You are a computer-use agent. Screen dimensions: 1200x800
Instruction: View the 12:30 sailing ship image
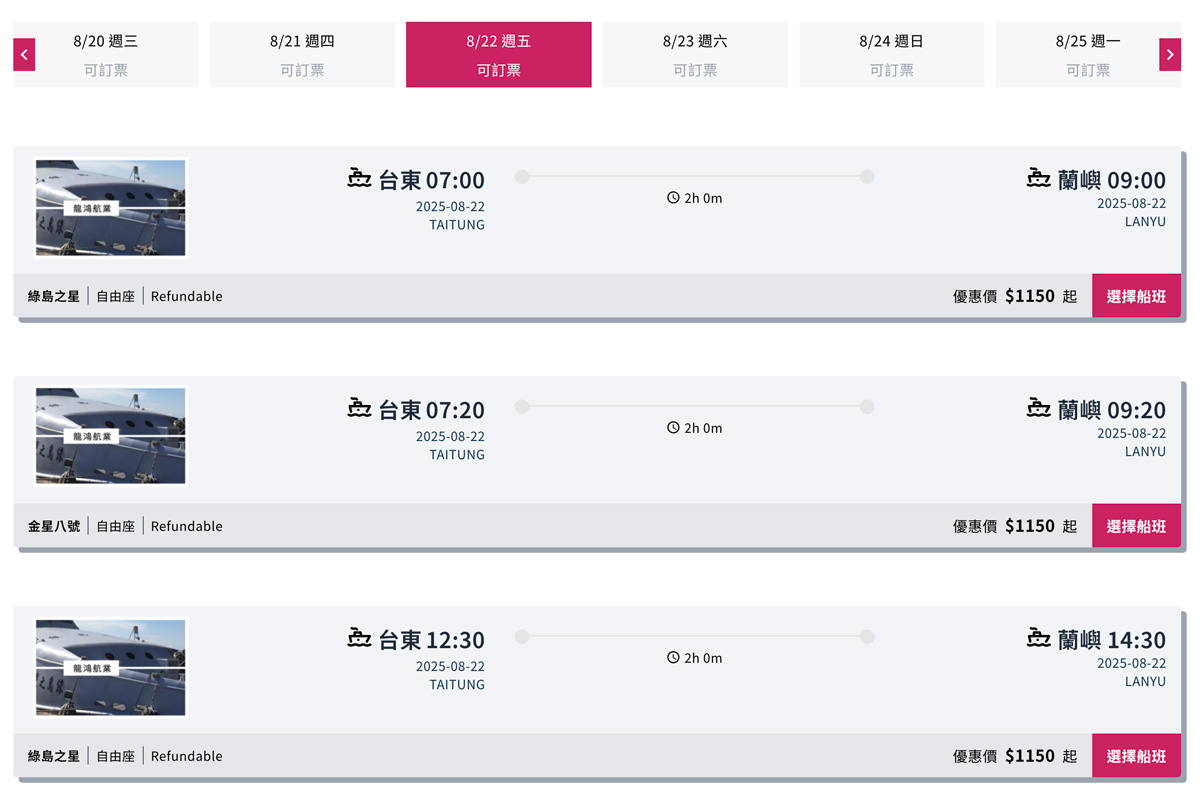111,667
